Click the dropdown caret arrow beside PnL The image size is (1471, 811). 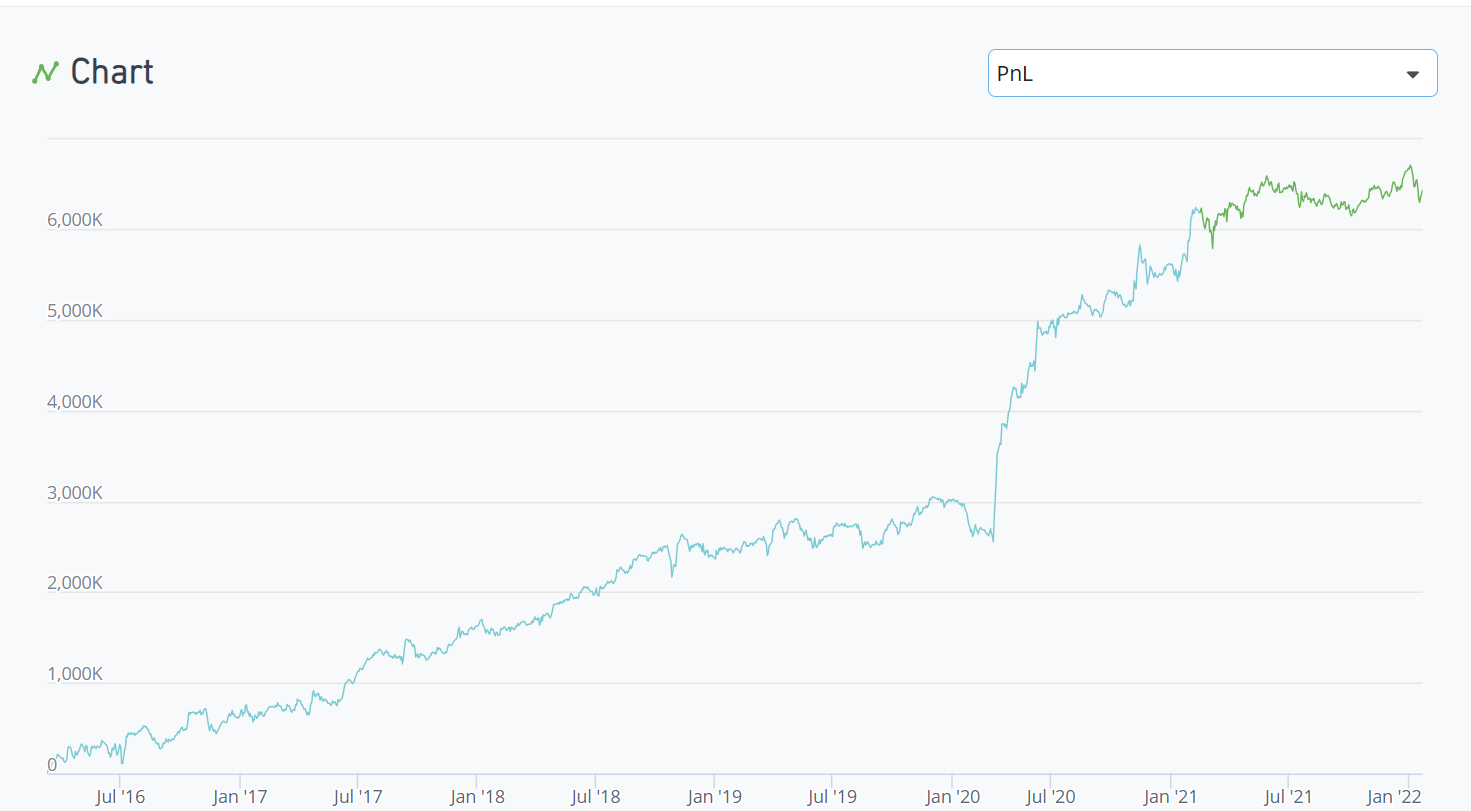point(1412,74)
